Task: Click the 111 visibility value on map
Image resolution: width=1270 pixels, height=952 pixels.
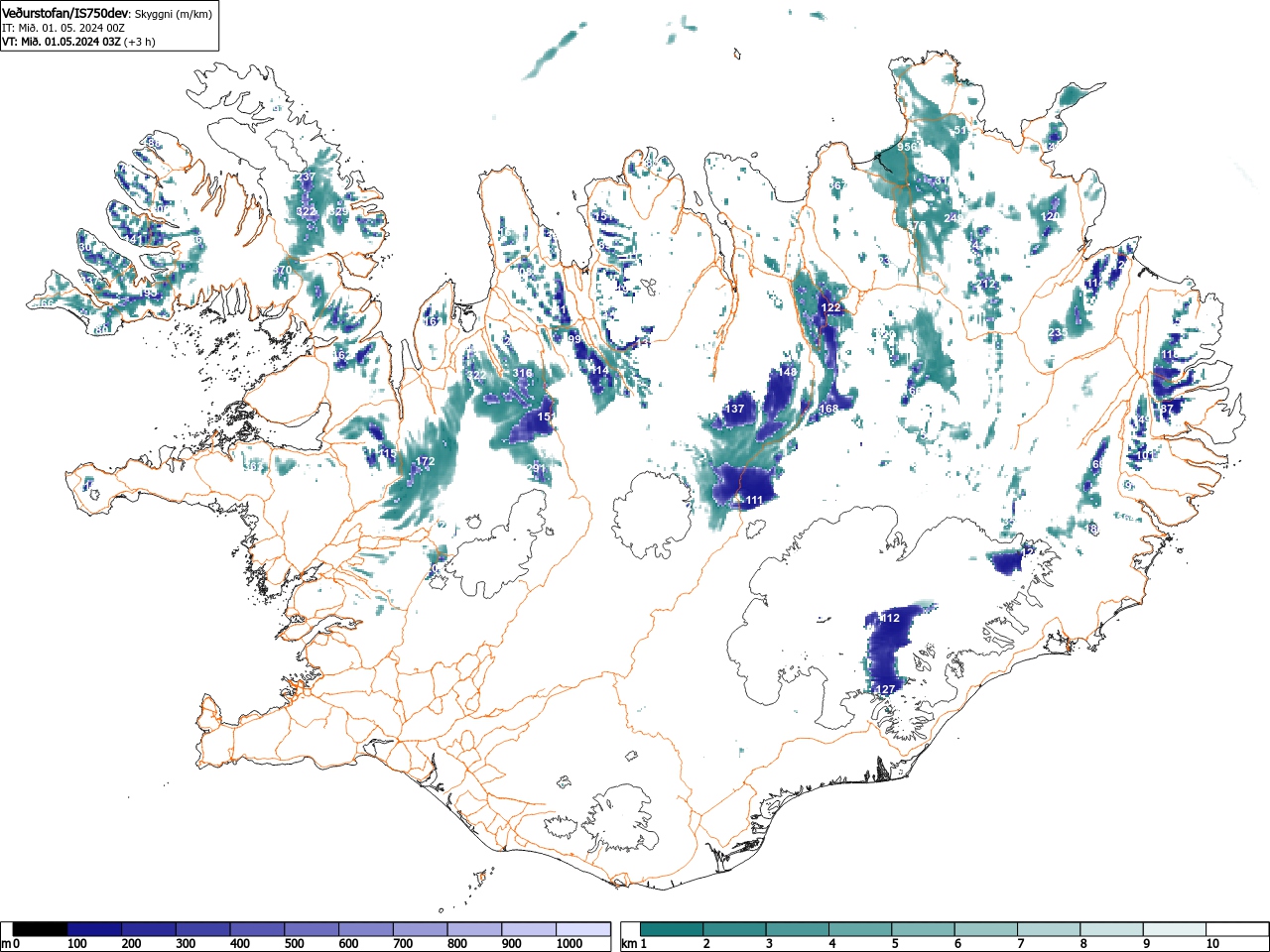Action: (754, 501)
